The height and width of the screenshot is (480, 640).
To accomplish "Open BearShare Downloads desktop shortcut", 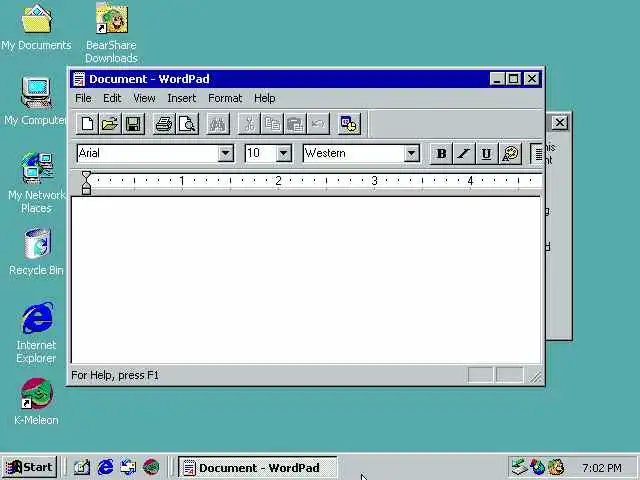I will [x=111, y=33].
